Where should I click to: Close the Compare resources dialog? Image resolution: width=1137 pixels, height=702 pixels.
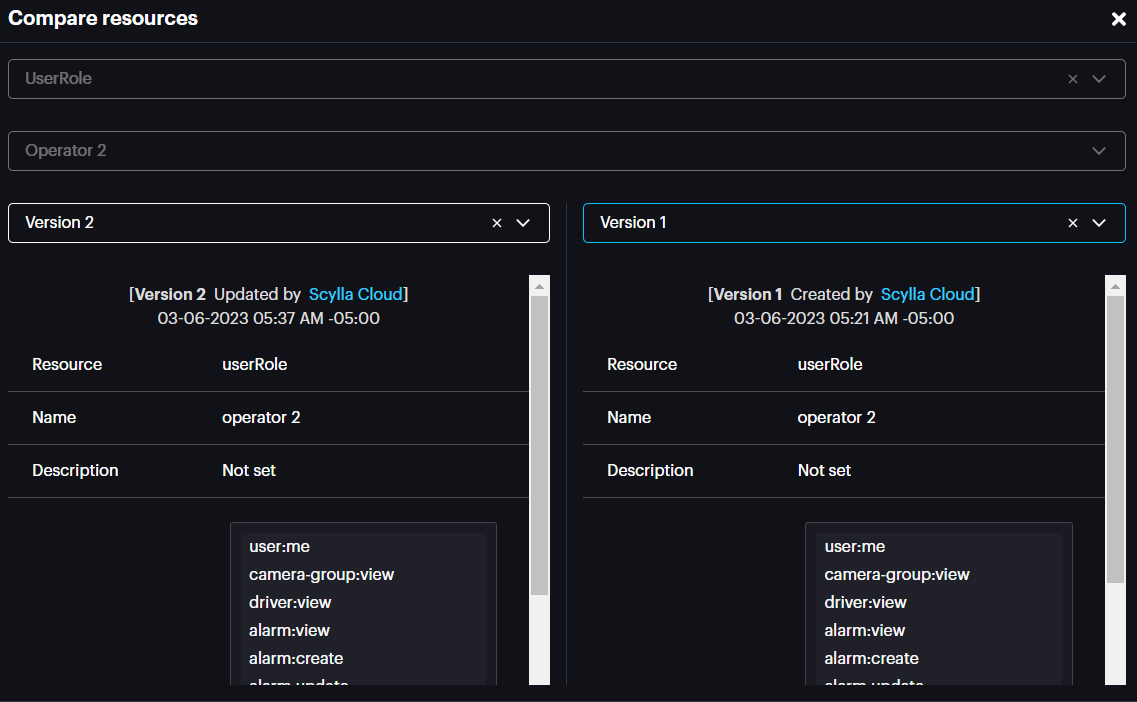tap(1118, 20)
